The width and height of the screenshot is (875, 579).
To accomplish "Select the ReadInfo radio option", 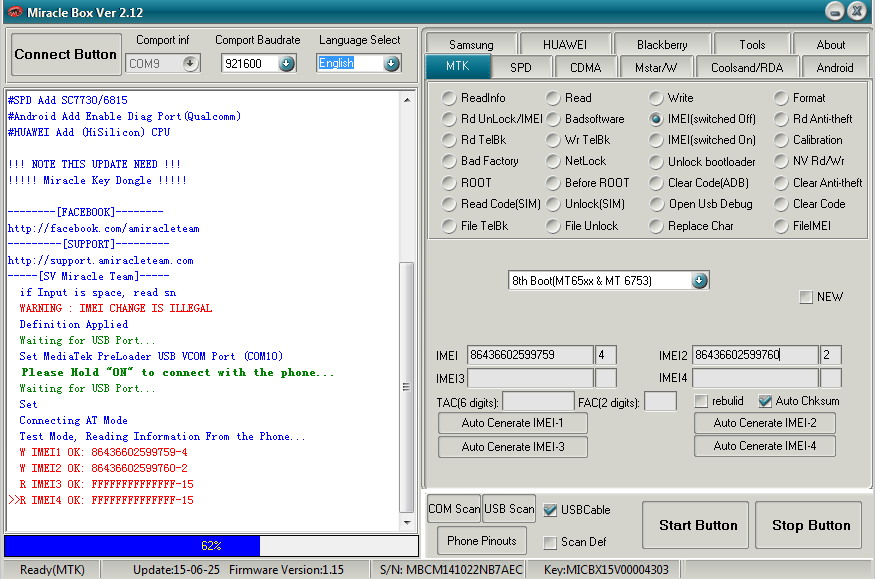I will coord(449,98).
